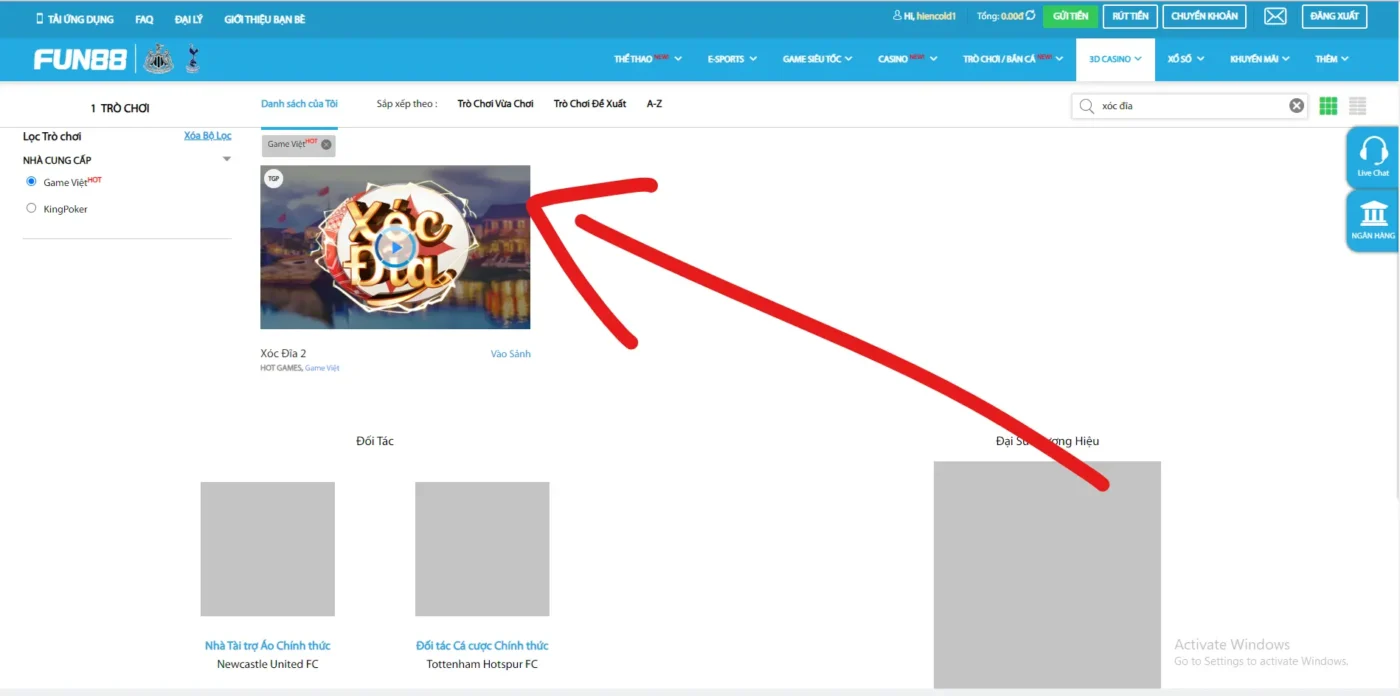1400x696 pixels.
Task: Open Khuyến Mãi dropdown menu
Action: click(x=1259, y=59)
